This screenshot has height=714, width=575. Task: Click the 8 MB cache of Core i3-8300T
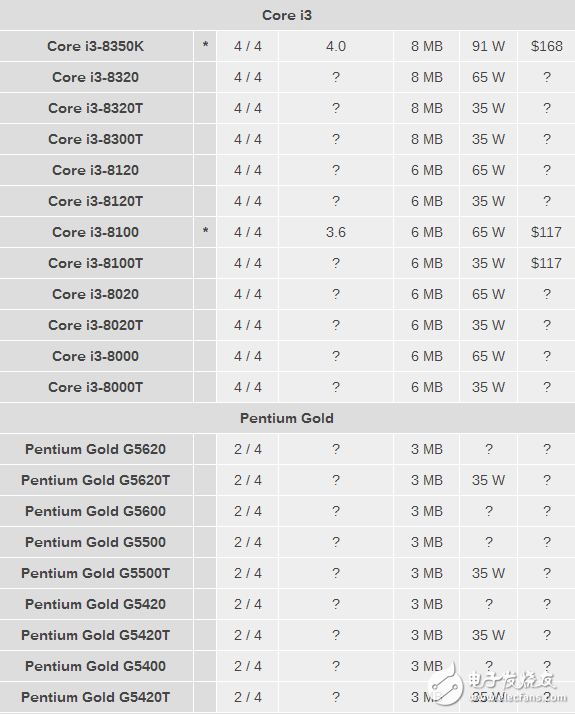[427, 139]
